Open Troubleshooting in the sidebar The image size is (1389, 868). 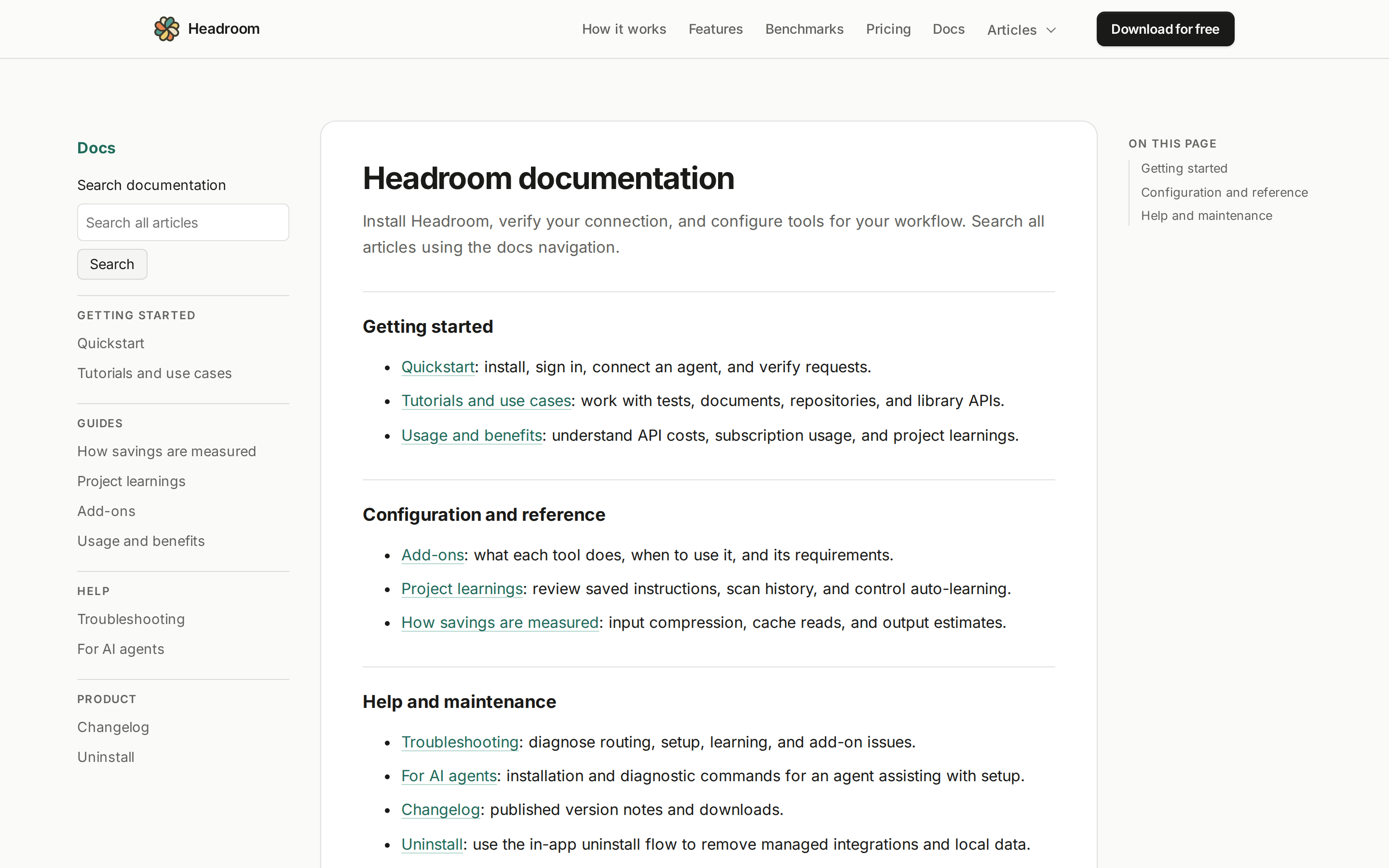(131, 619)
